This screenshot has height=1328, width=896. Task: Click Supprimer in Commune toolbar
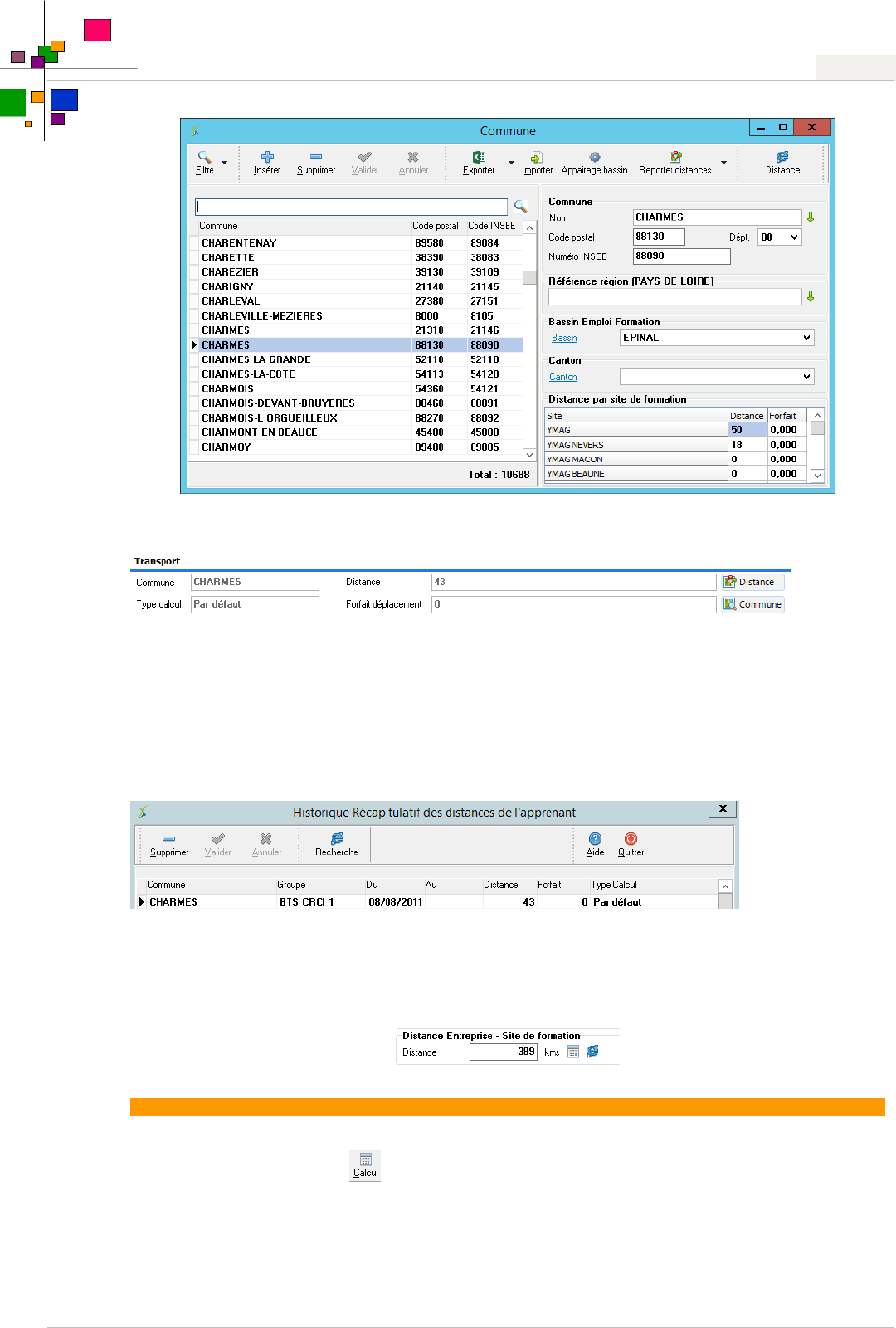point(316,163)
